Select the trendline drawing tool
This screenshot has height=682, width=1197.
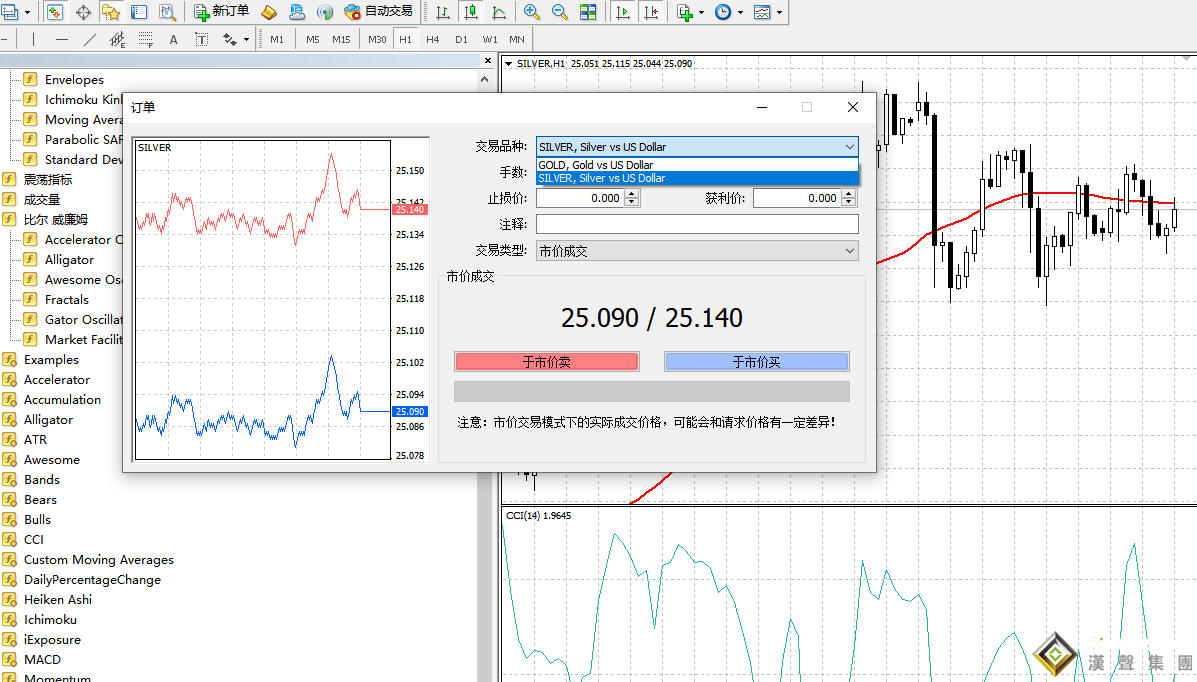click(x=89, y=39)
